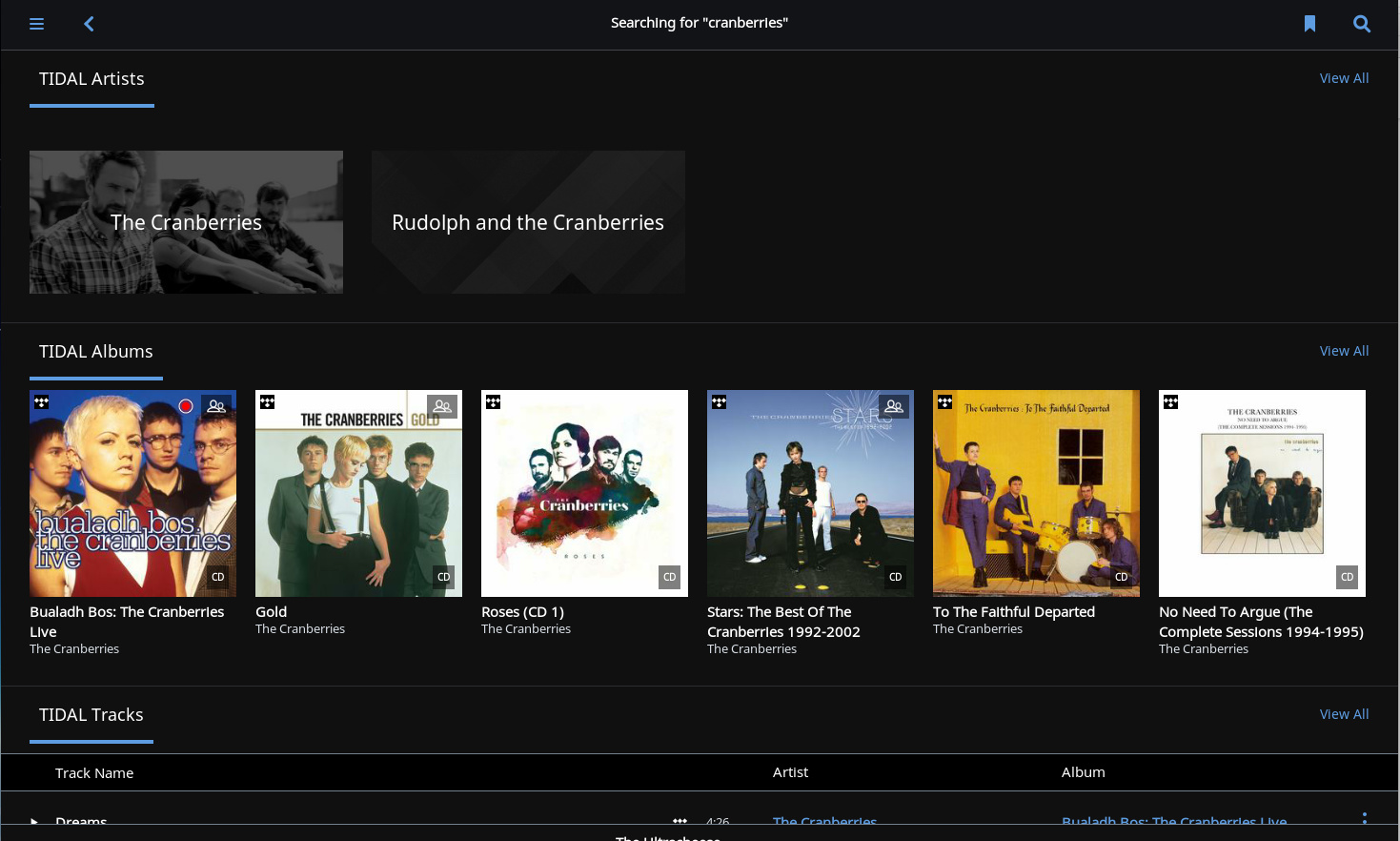Click The Cranberries artist under To The Faithful Departed

pos(978,629)
